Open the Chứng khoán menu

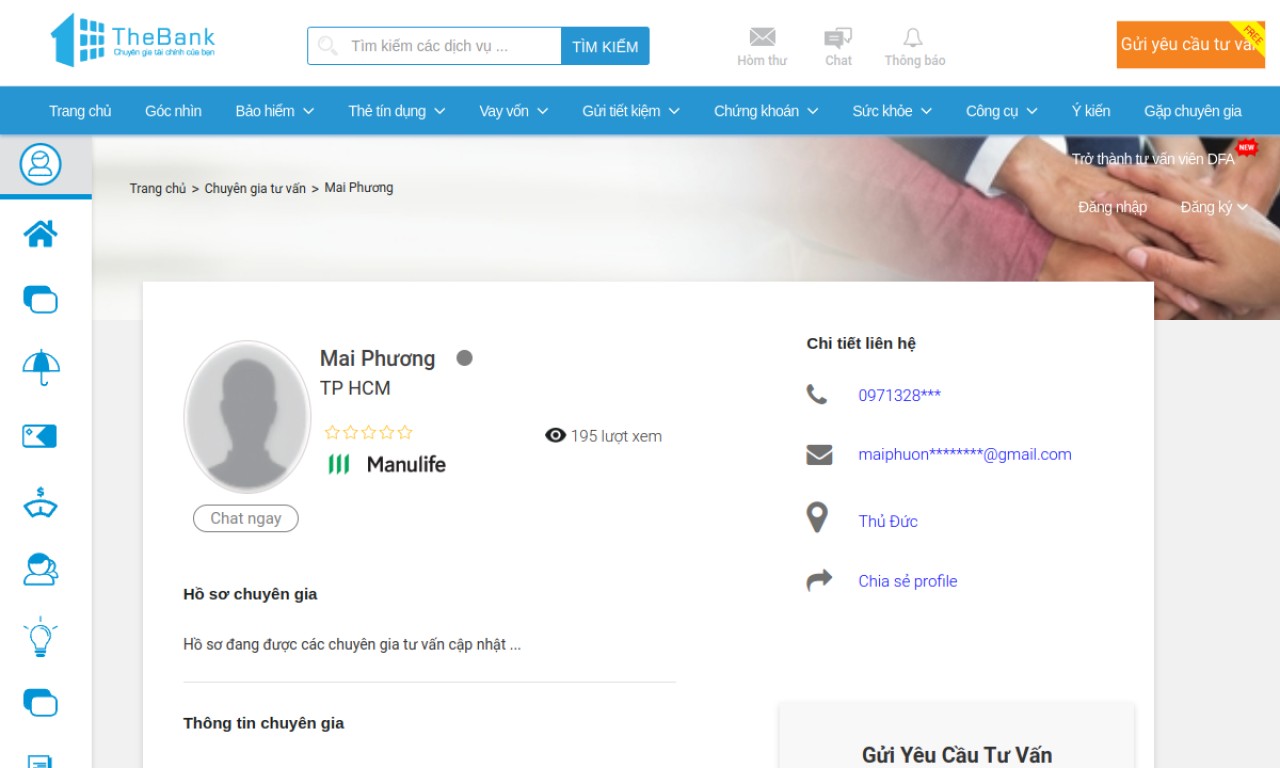click(x=766, y=111)
